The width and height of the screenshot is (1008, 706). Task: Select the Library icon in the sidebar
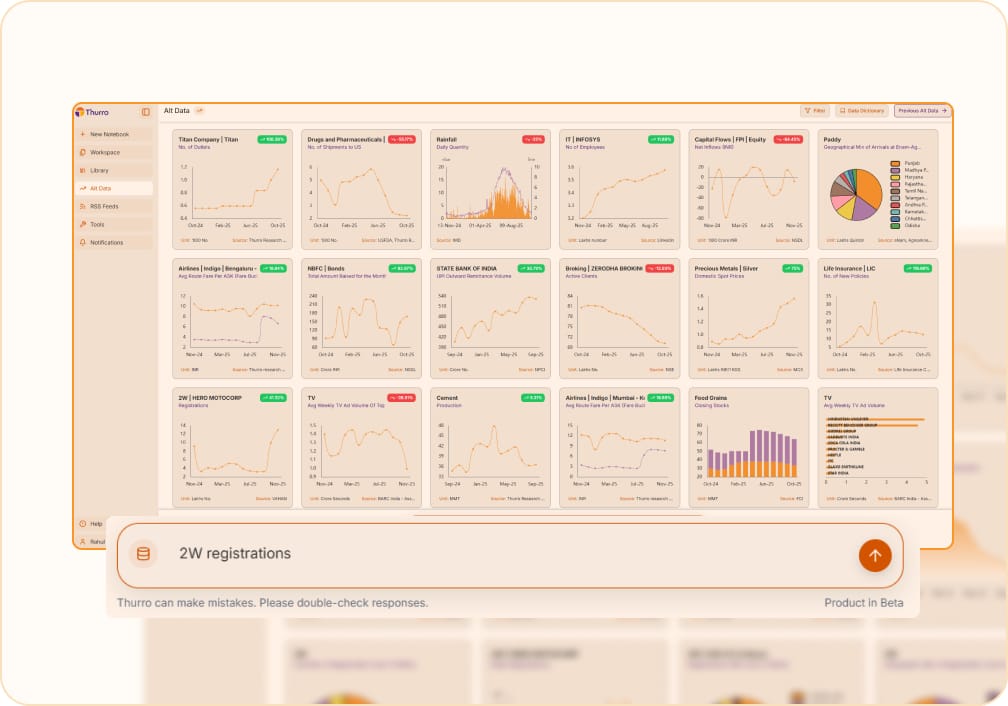point(83,170)
